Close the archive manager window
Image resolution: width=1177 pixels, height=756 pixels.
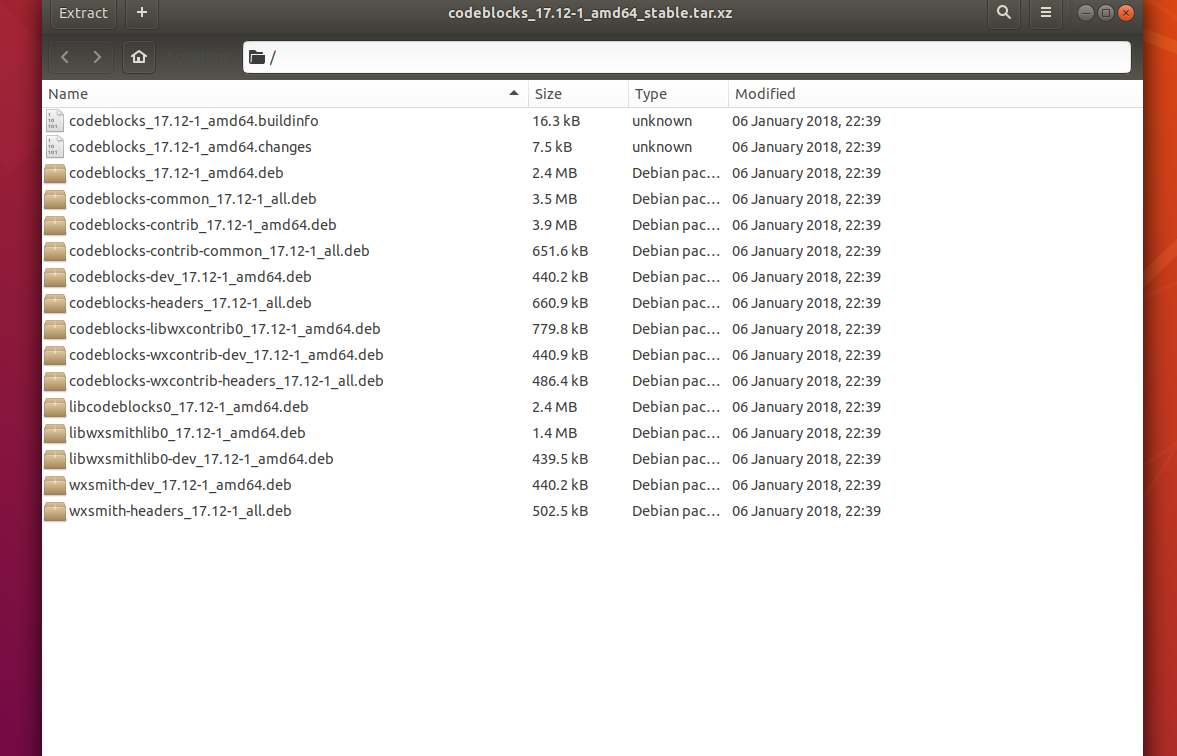pos(1126,13)
